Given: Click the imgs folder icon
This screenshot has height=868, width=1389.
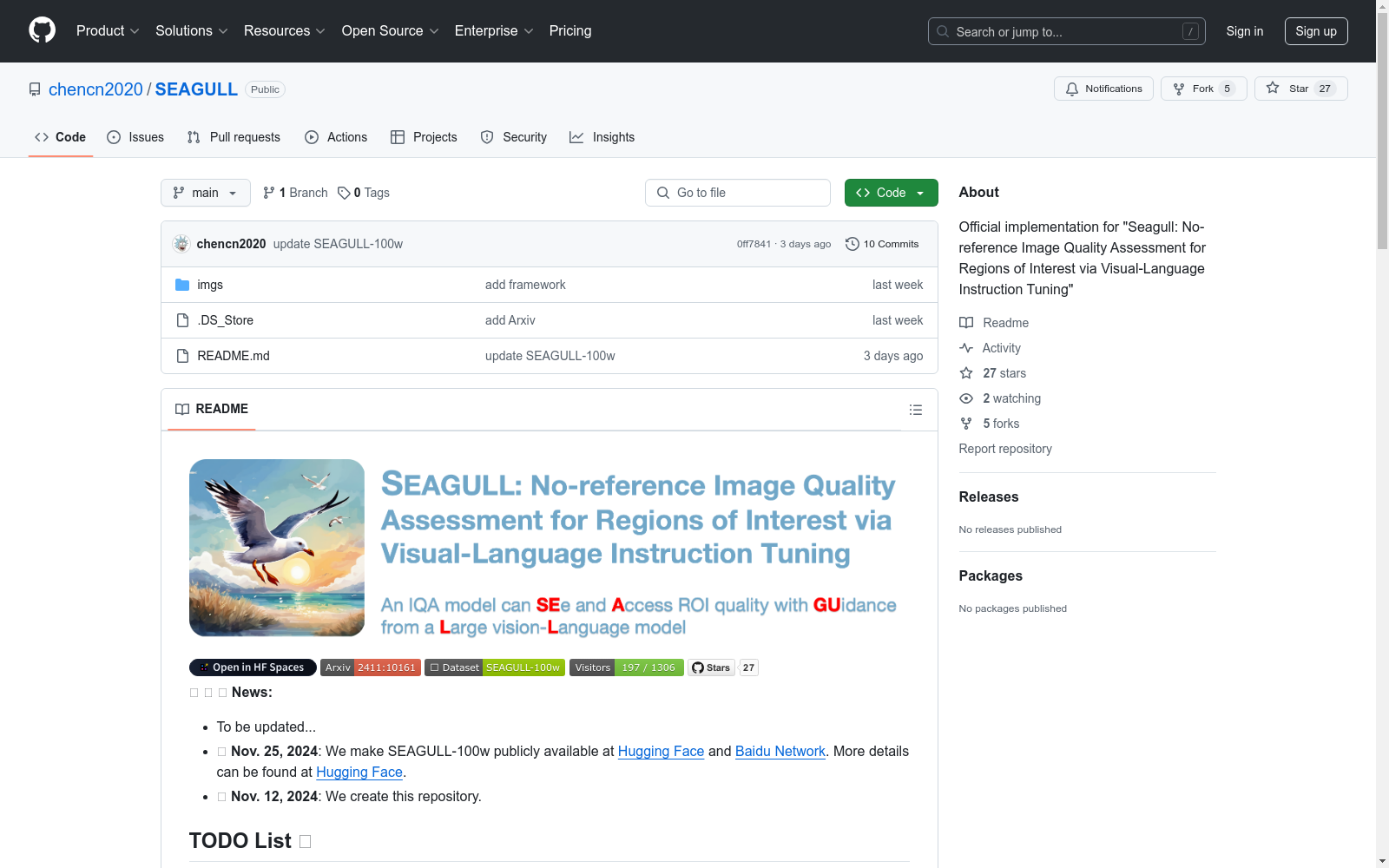Looking at the screenshot, I should point(182,285).
